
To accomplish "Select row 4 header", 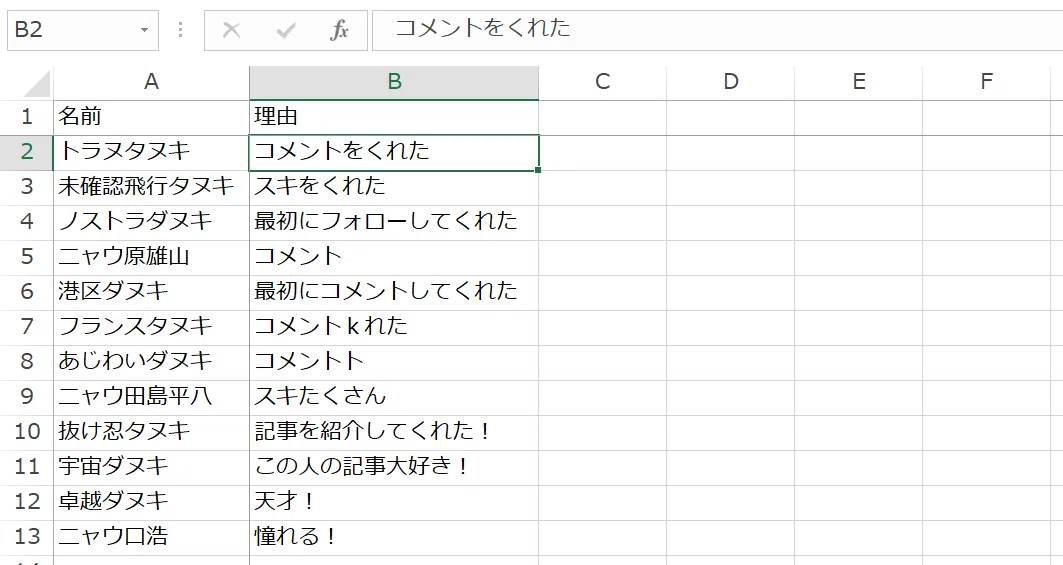I will tap(26, 222).
